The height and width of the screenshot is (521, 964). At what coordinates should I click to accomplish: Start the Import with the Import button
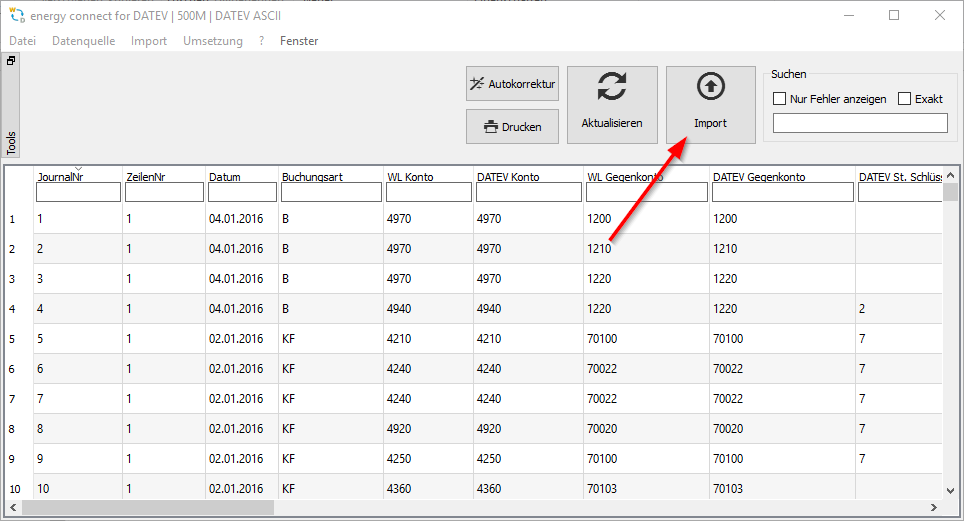coord(711,105)
